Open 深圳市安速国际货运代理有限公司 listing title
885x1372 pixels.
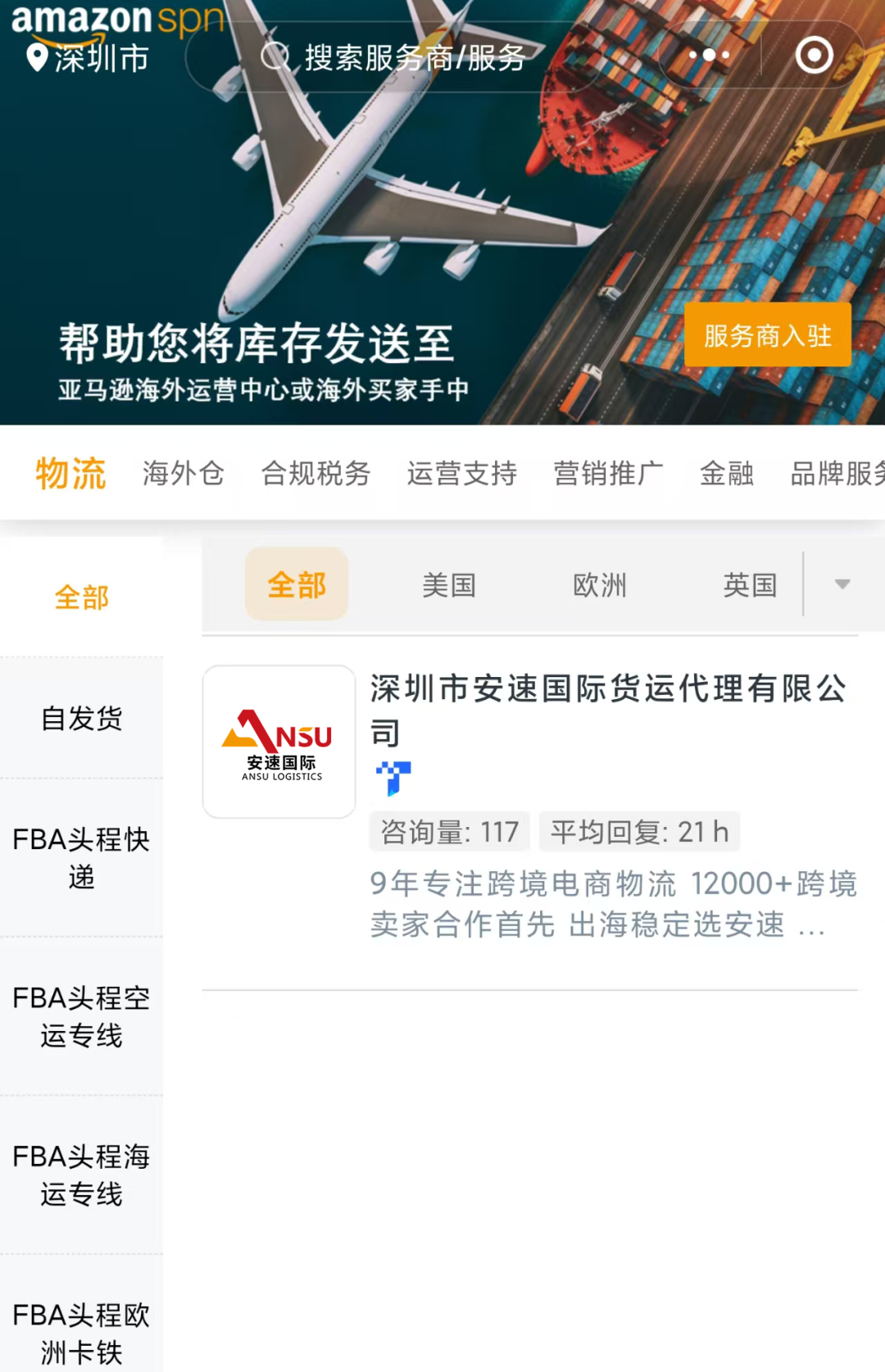tap(608, 710)
